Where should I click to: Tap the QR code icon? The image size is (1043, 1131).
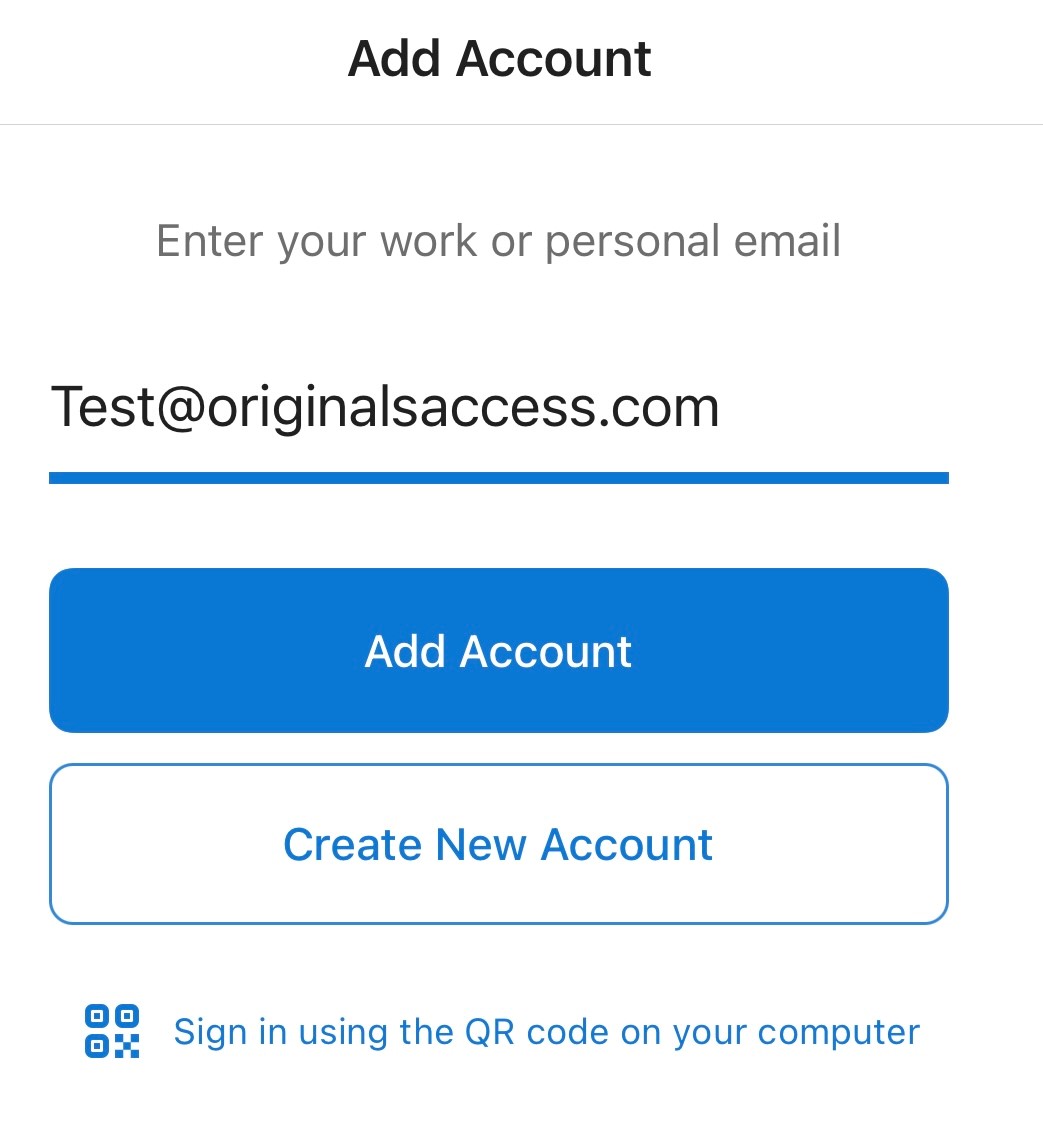click(112, 1031)
